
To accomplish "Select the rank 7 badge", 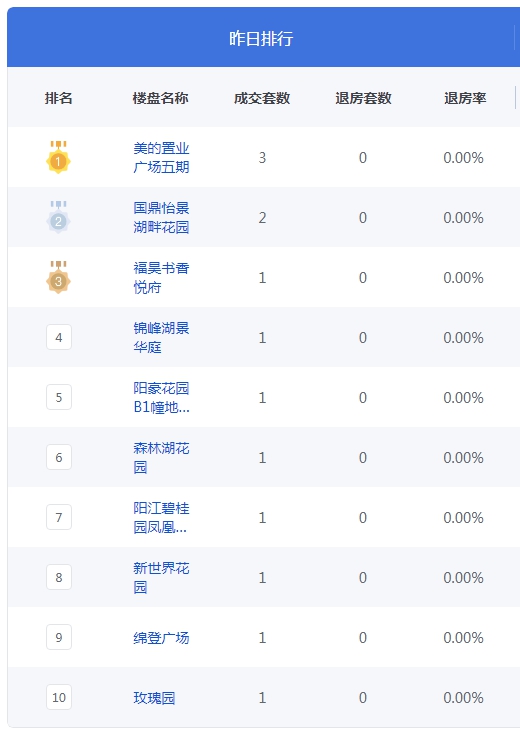I will pyautogui.click(x=59, y=517).
